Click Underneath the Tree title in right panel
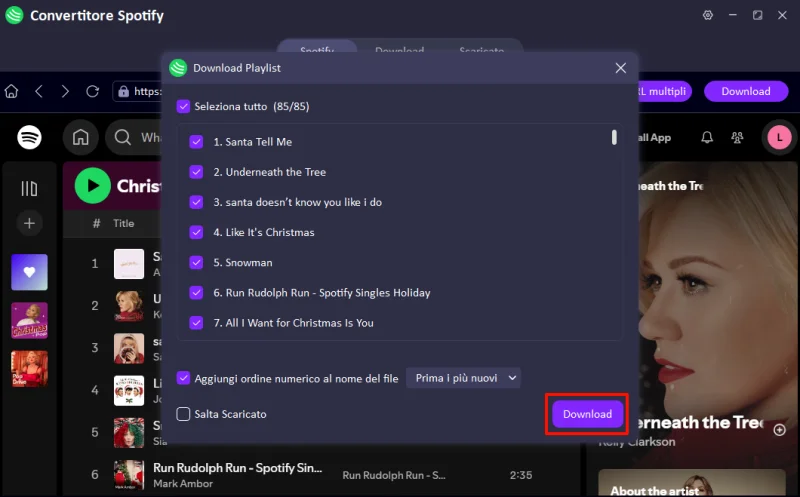800x497 pixels. click(701, 423)
